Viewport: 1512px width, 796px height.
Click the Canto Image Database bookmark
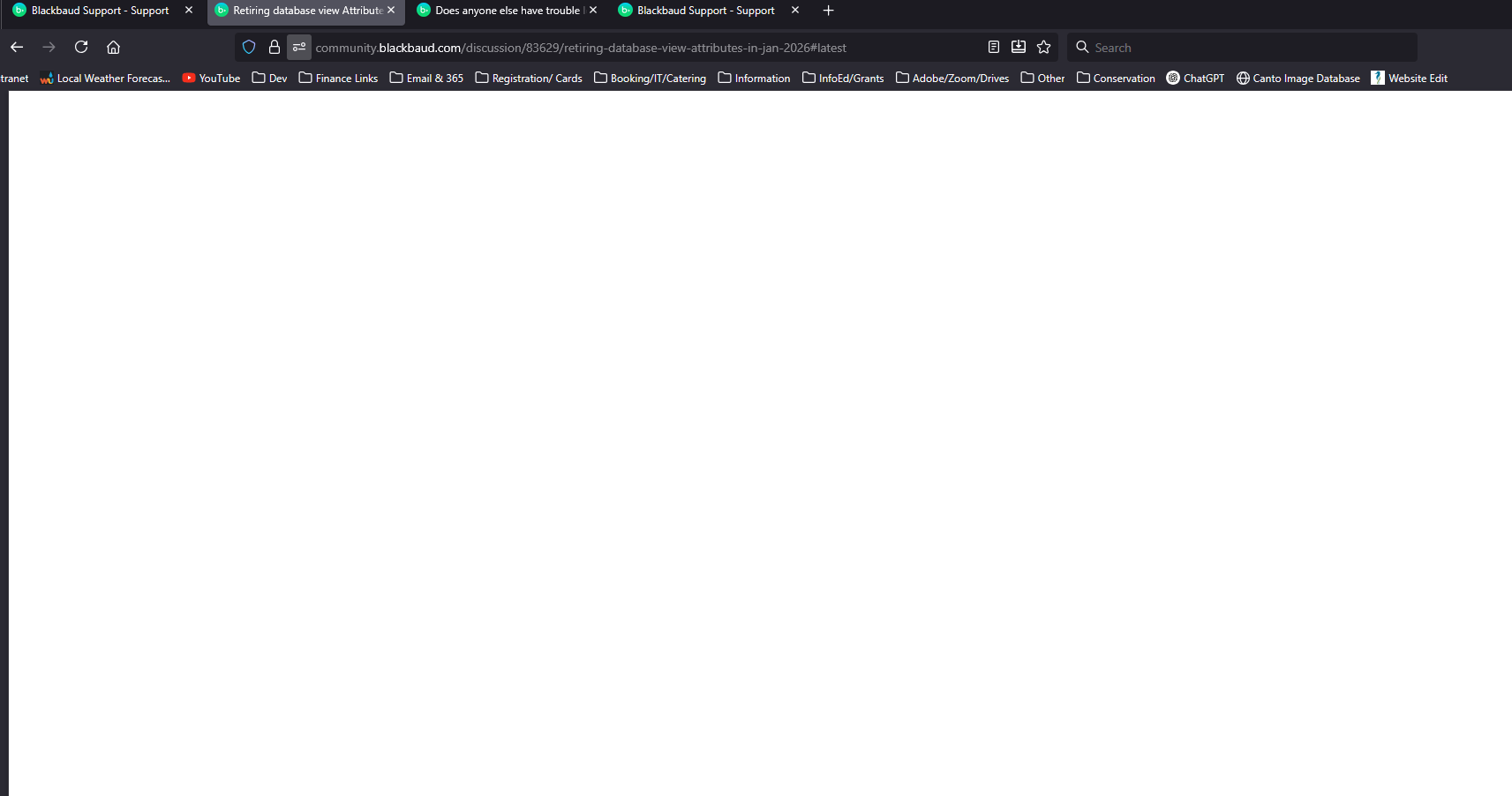click(x=1298, y=78)
